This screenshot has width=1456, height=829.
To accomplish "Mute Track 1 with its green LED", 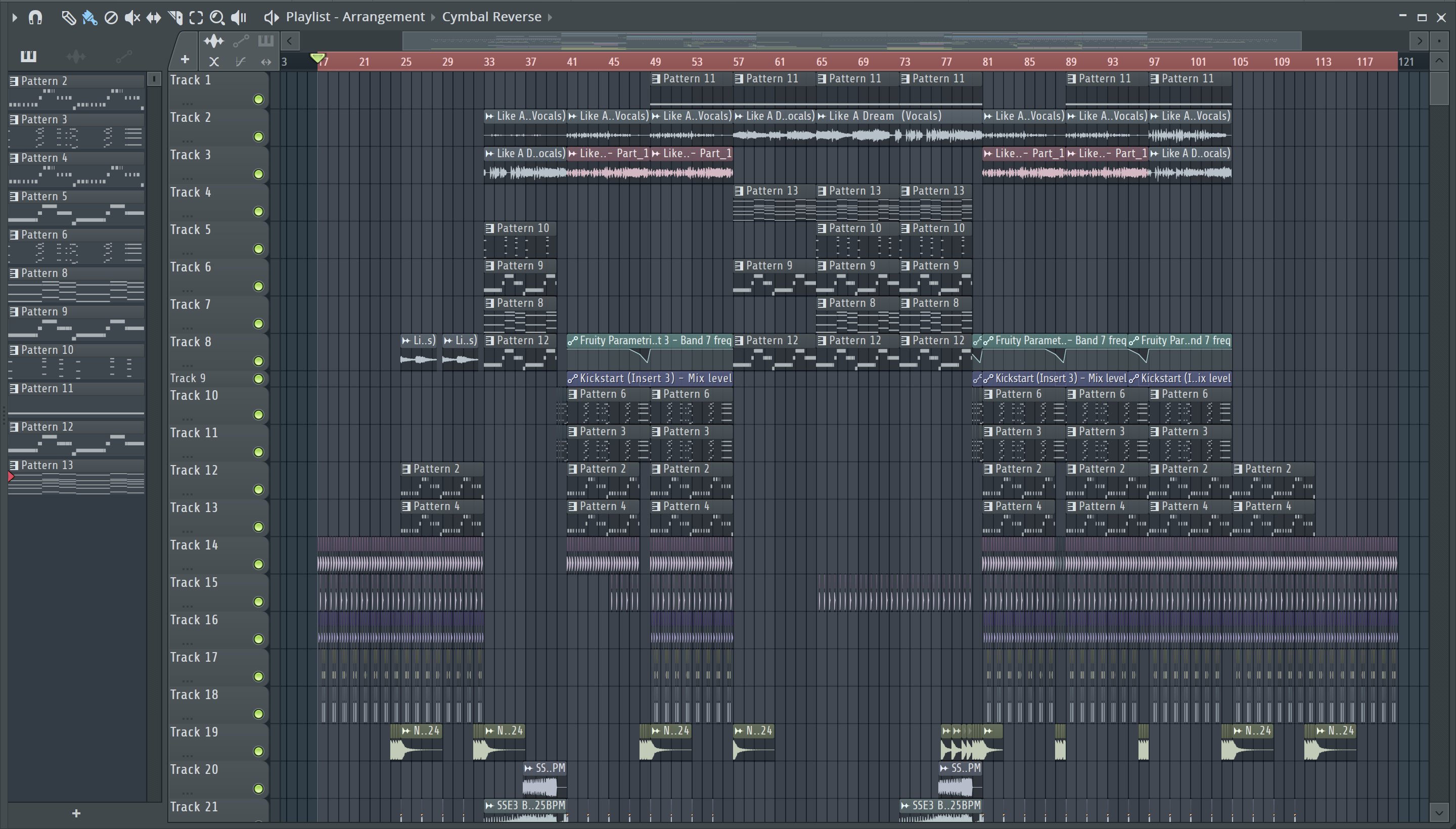I will pyautogui.click(x=258, y=100).
